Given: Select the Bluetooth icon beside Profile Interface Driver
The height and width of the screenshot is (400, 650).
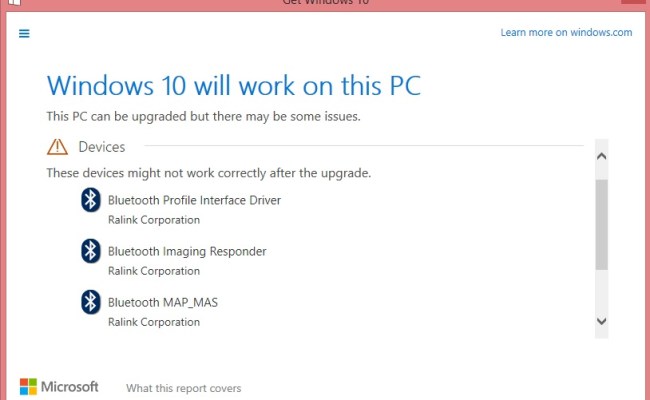Looking at the screenshot, I should [x=91, y=200].
